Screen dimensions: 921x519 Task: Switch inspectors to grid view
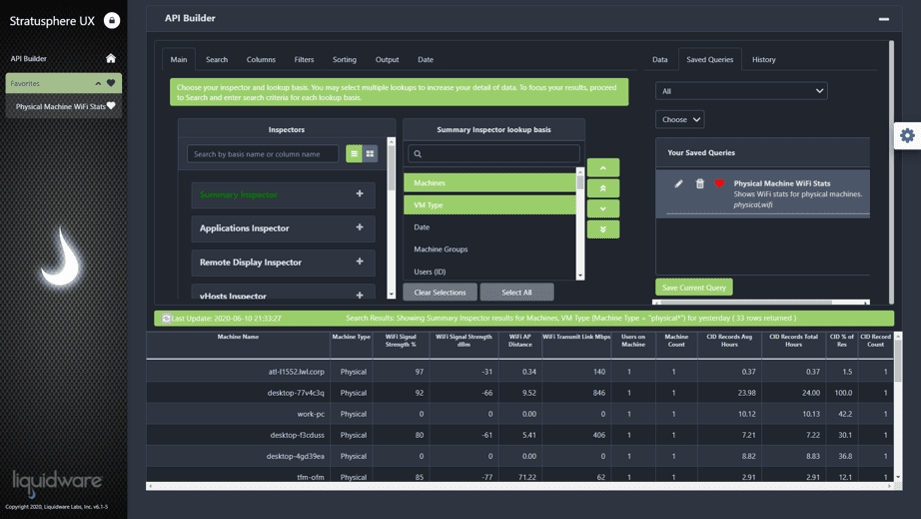point(370,154)
